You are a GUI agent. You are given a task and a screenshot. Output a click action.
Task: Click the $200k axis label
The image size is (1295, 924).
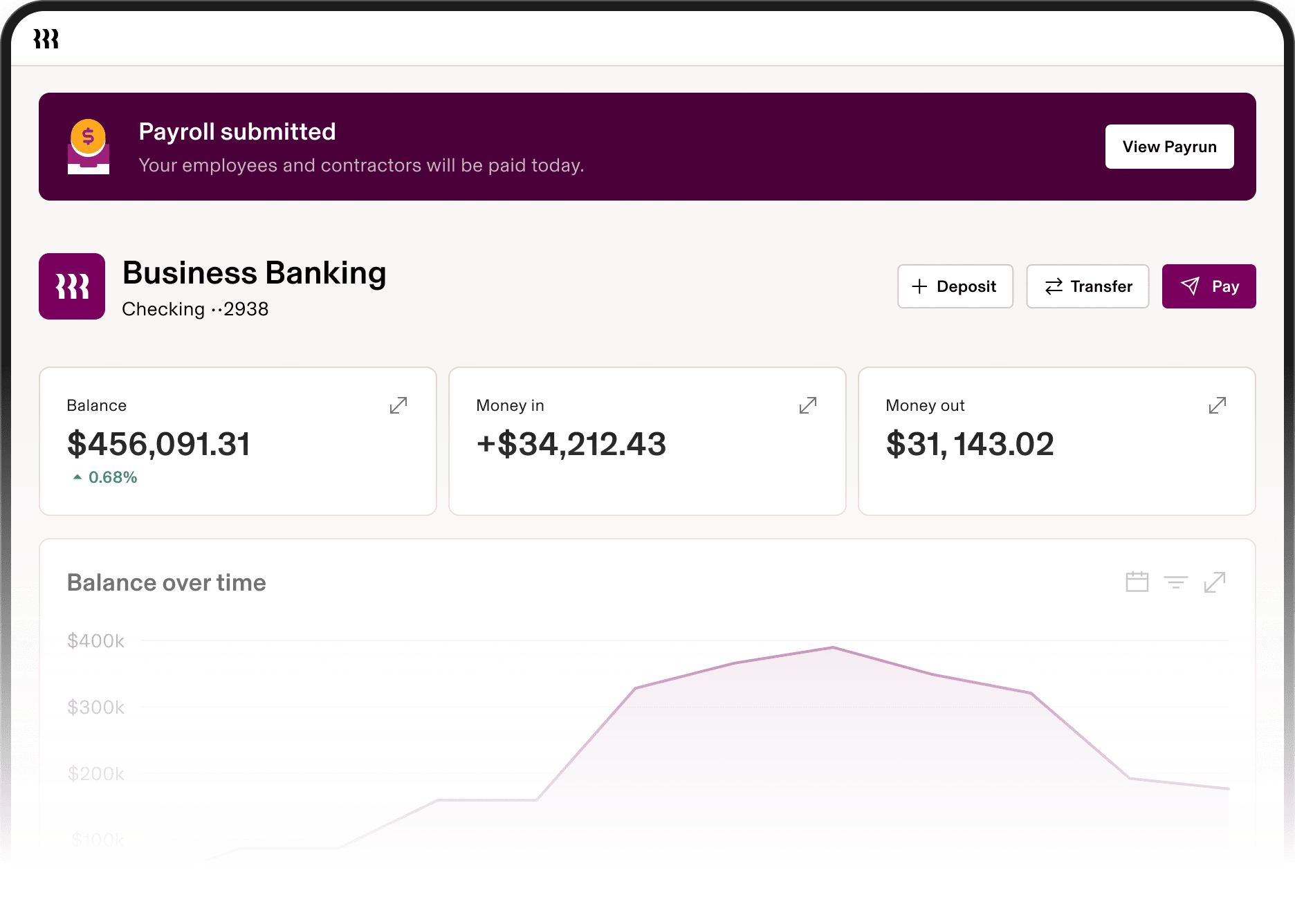[95, 774]
